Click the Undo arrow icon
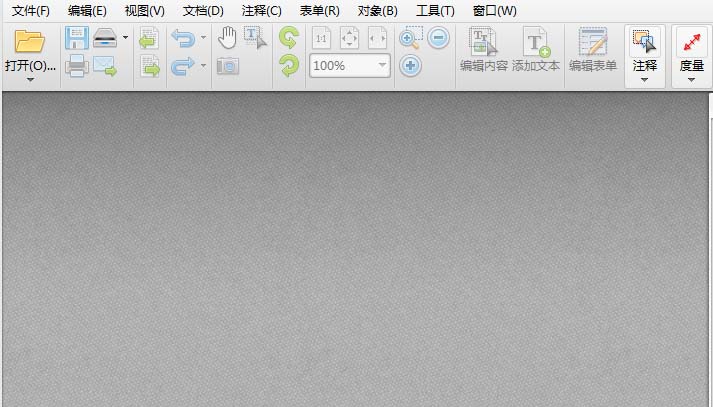 (183, 39)
